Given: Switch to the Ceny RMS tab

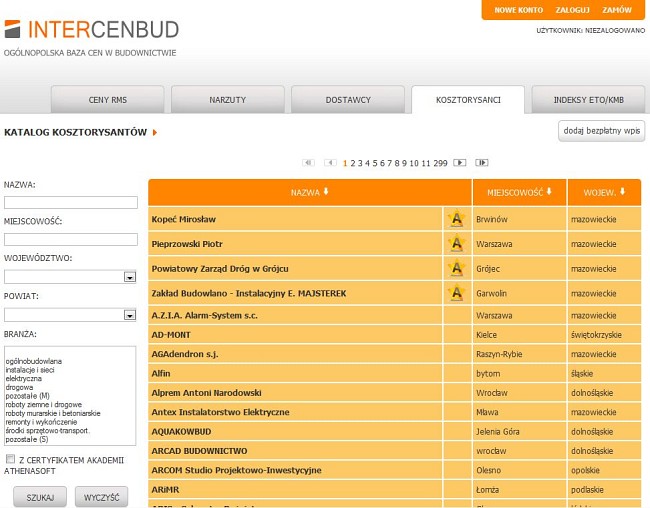Looking at the screenshot, I should 107,100.
